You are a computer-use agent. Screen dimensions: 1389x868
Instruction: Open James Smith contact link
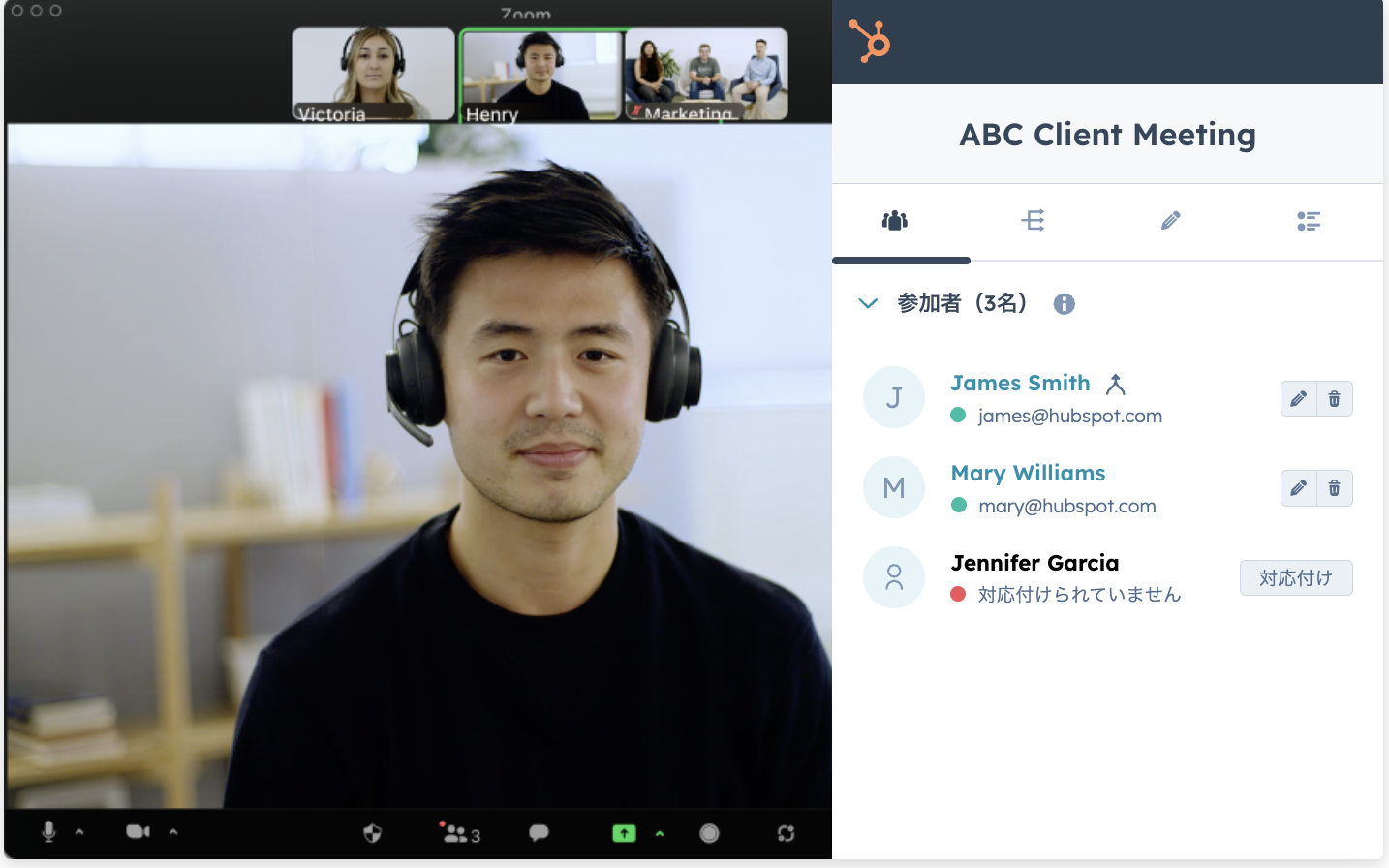point(1020,384)
